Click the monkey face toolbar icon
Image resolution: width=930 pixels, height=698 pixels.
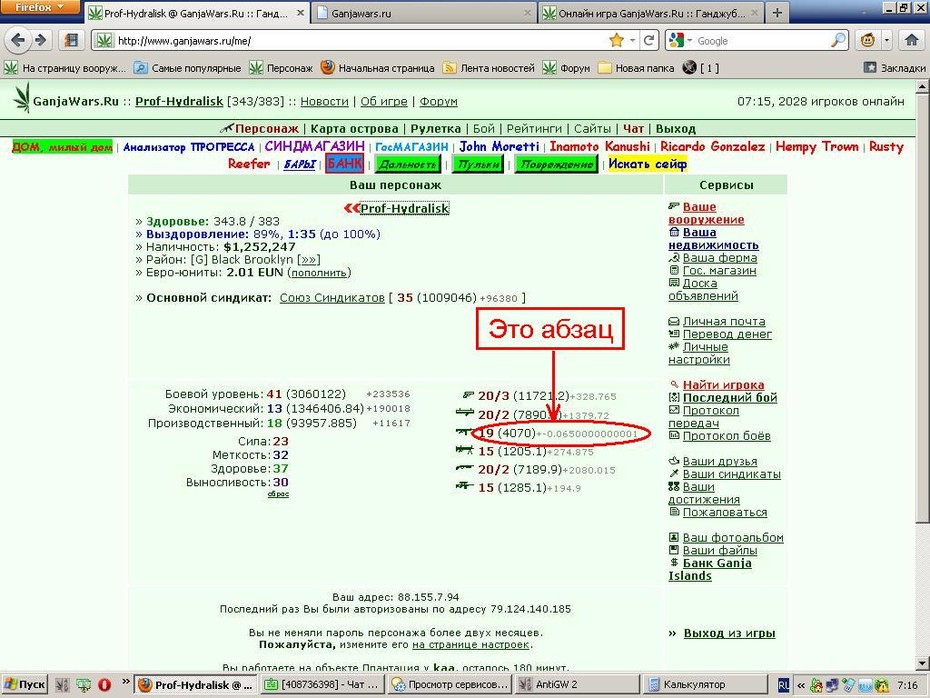tap(868, 40)
